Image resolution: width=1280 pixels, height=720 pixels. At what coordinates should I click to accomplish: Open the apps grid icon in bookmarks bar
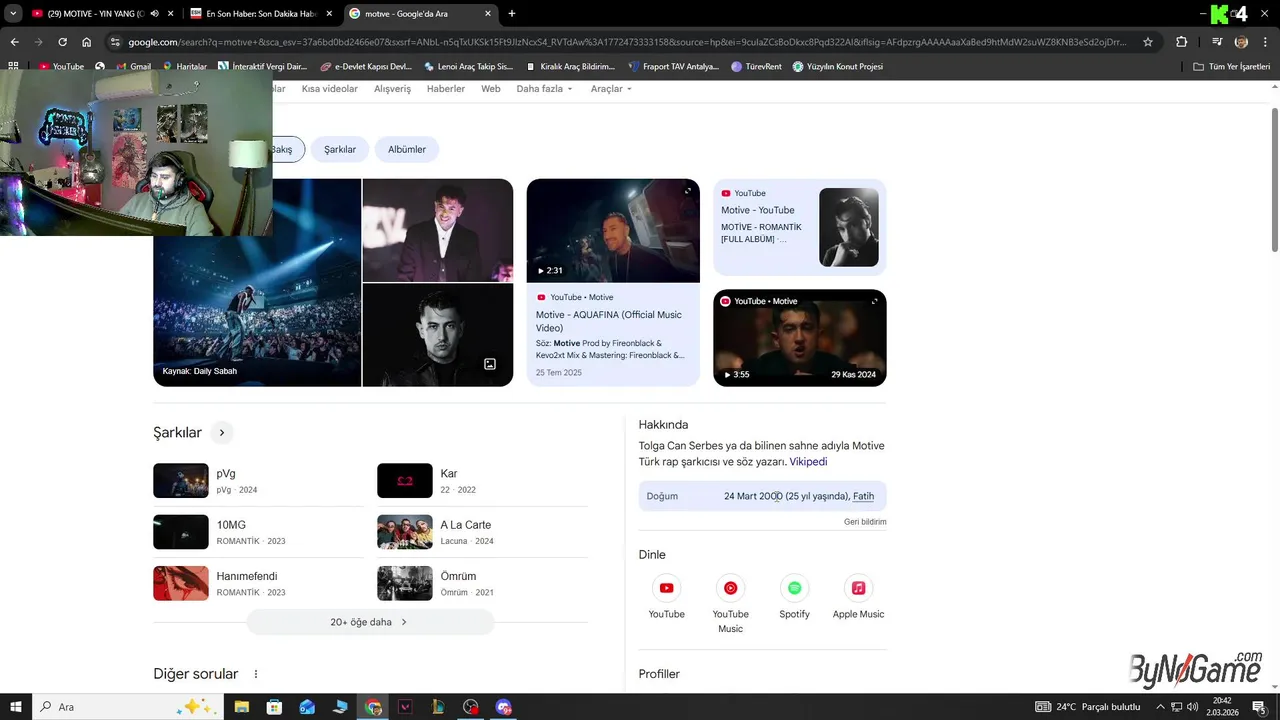tap(13, 66)
